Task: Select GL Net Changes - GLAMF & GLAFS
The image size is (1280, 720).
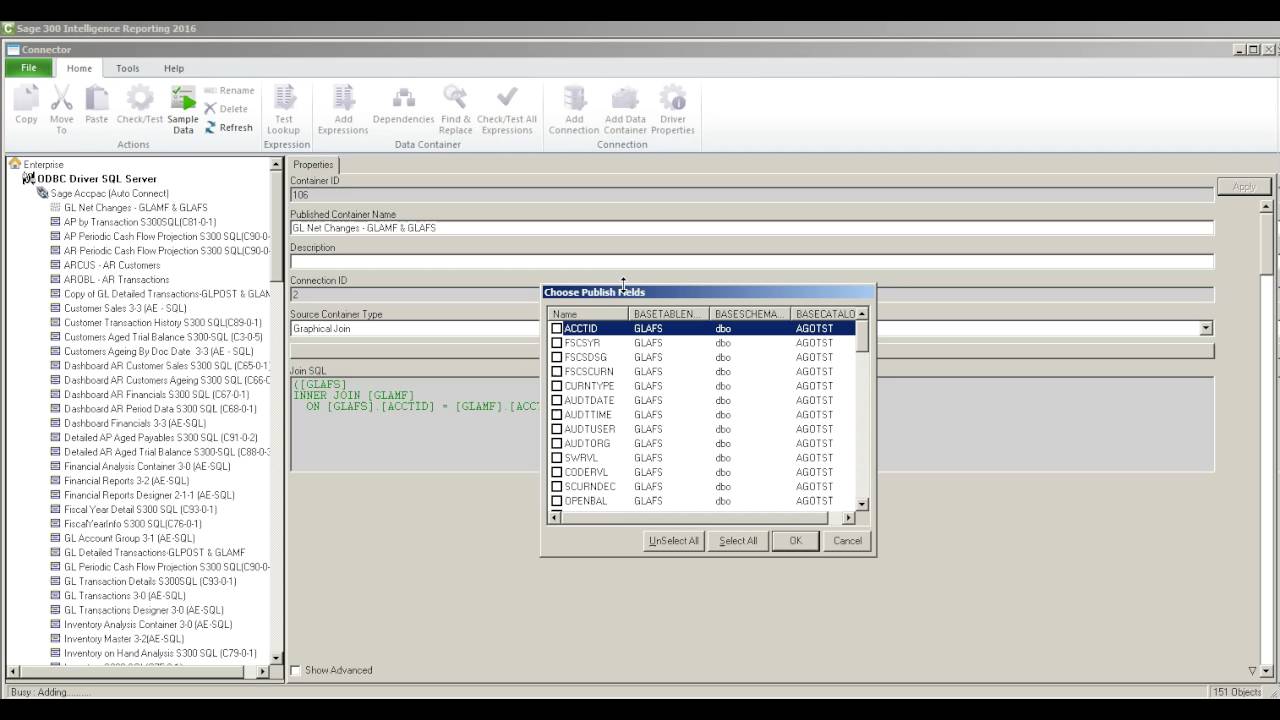Action: 136,207
